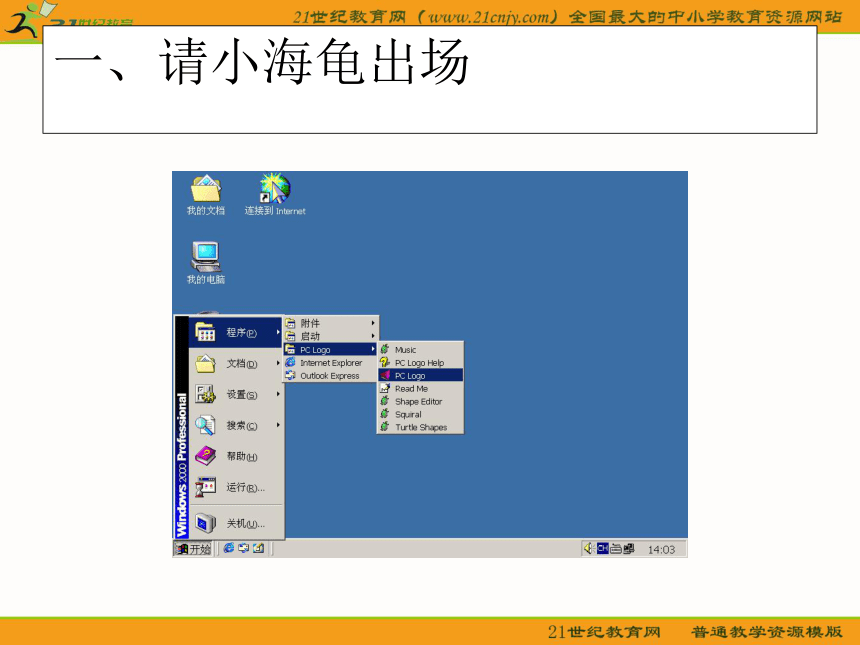
Task: Click Show Desktop quick launch icon
Action: coord(258,548)
